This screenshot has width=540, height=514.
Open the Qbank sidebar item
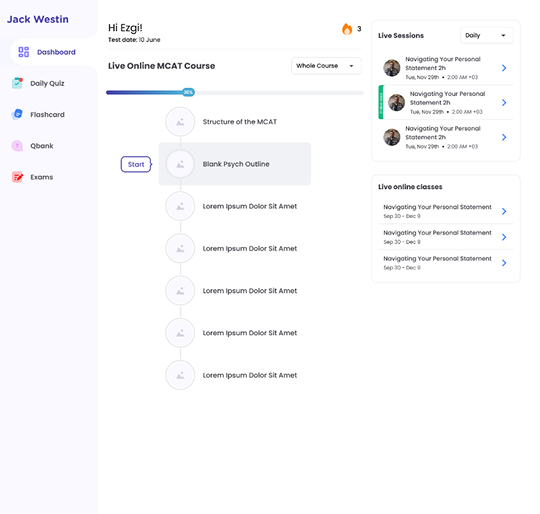tap(33, 146)
